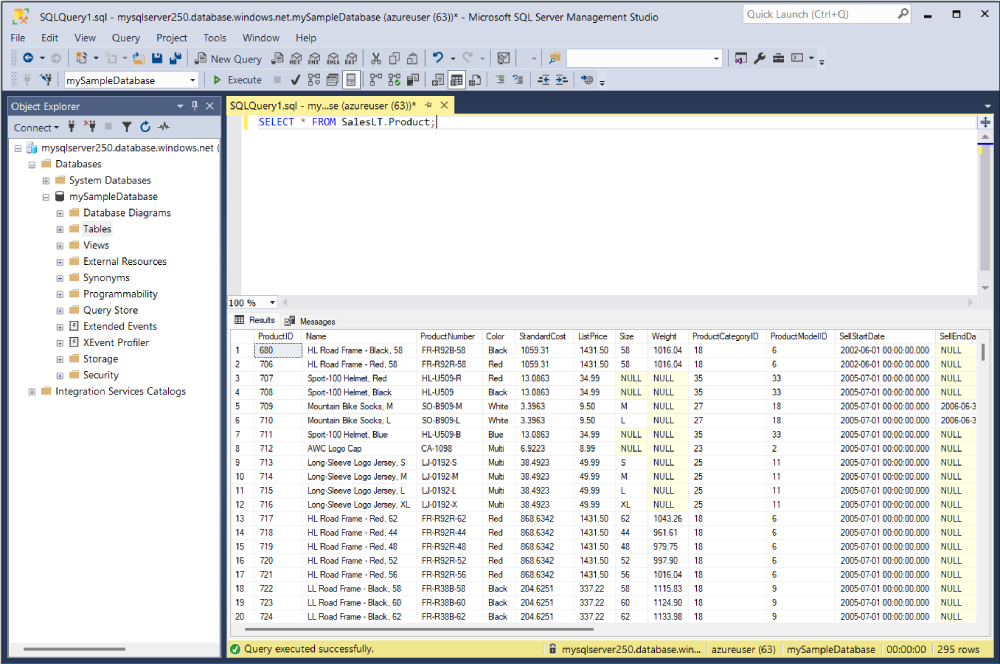
Task: Click the Copy icon in toolbar
Action: coord(394,58)
